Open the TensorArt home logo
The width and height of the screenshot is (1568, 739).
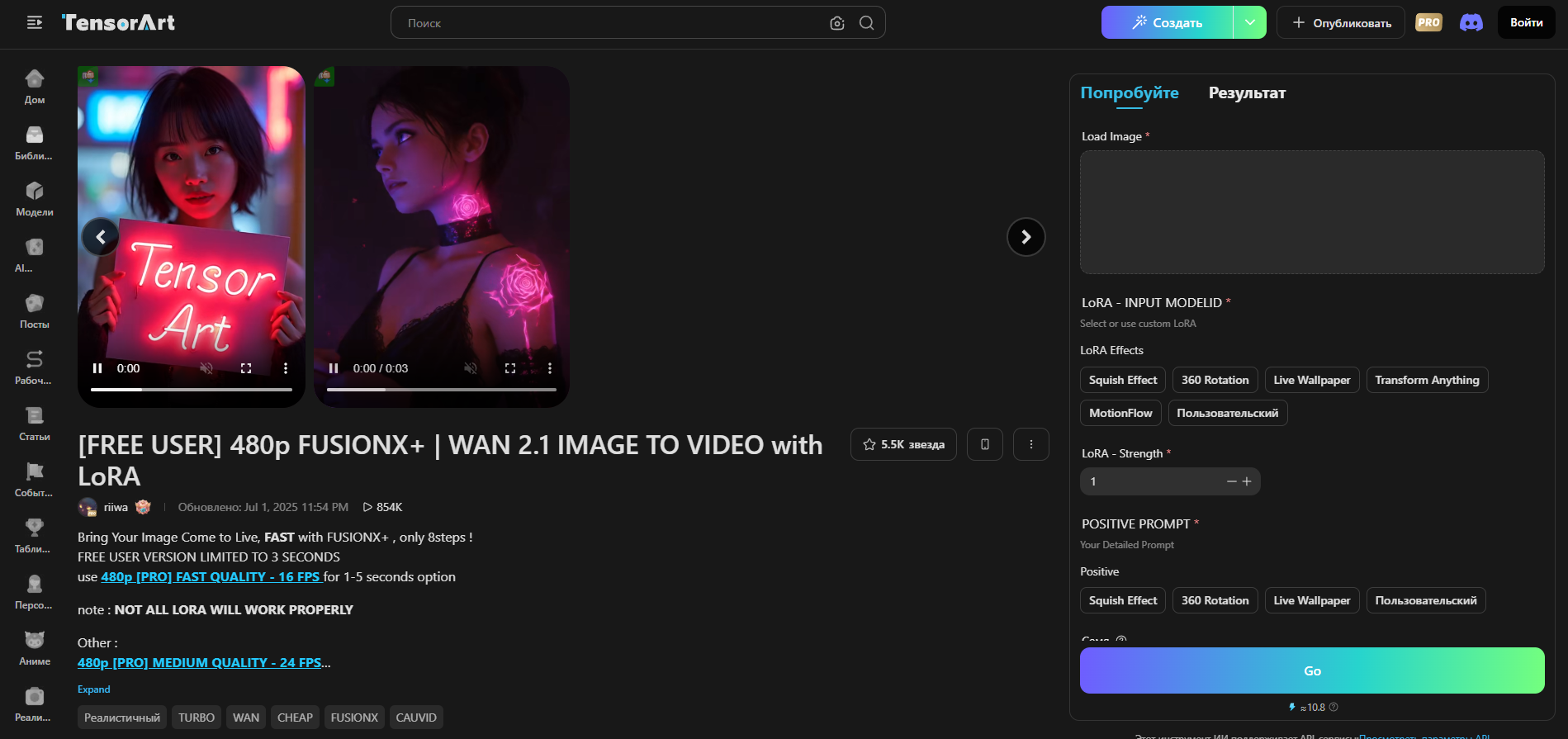(118, 22)
